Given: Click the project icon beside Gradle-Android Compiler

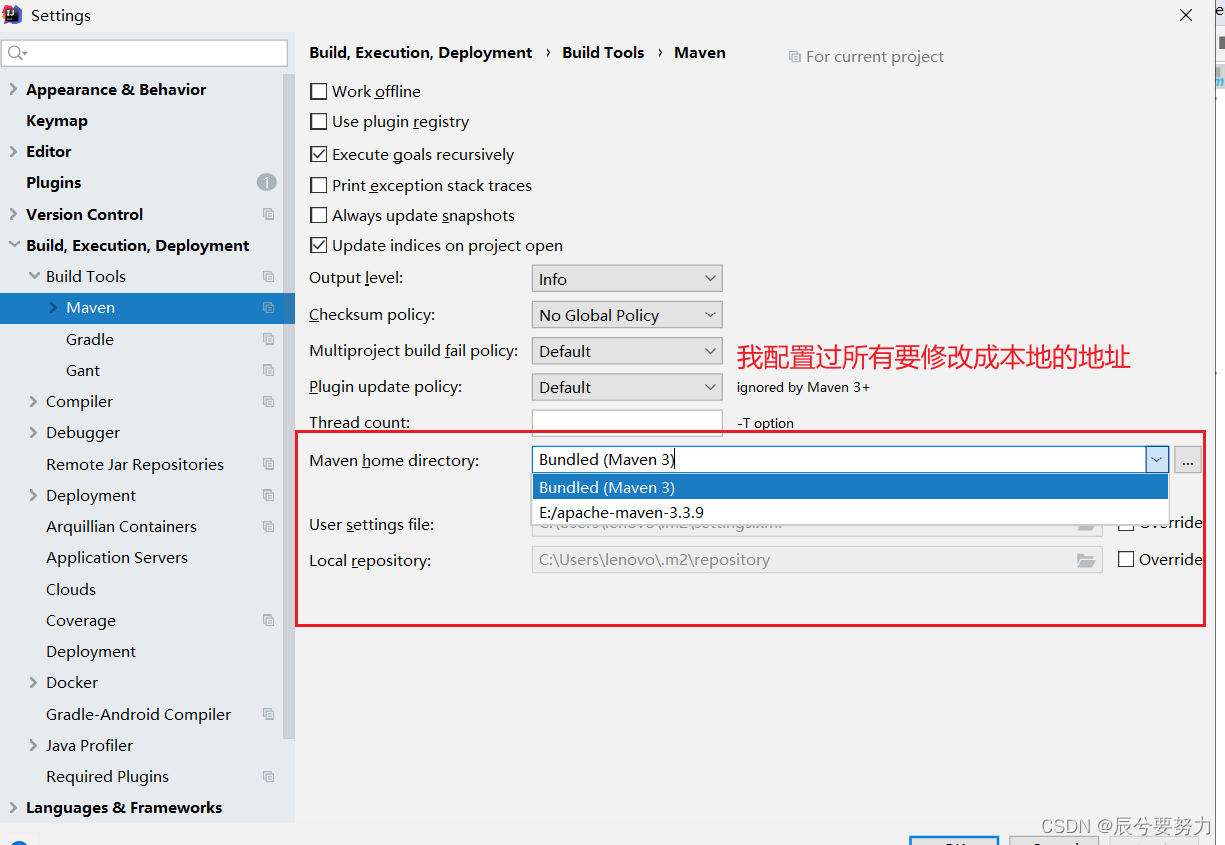Looking at the screenshot, I should 268,714.
